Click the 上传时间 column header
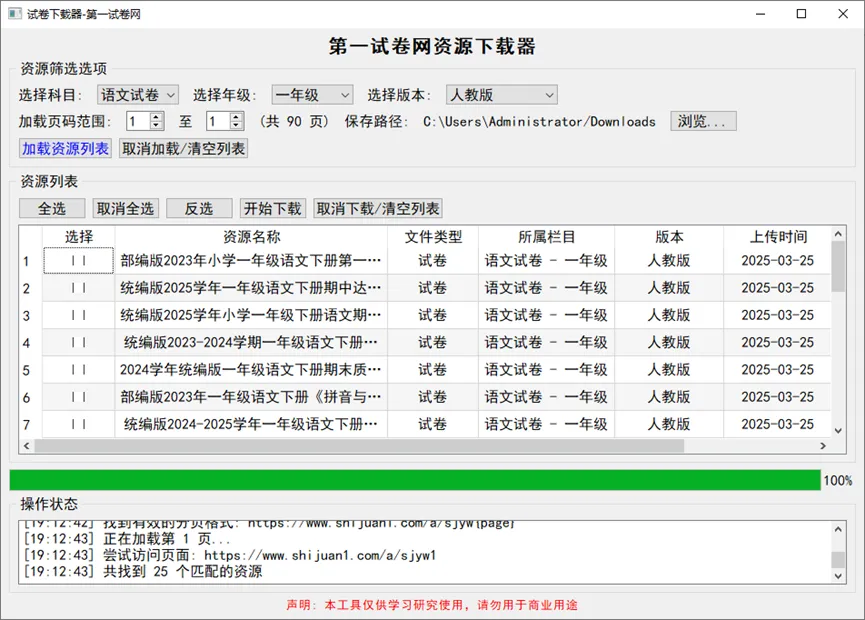The height and width of the screenshot is (620, 865). click(777, 237)
